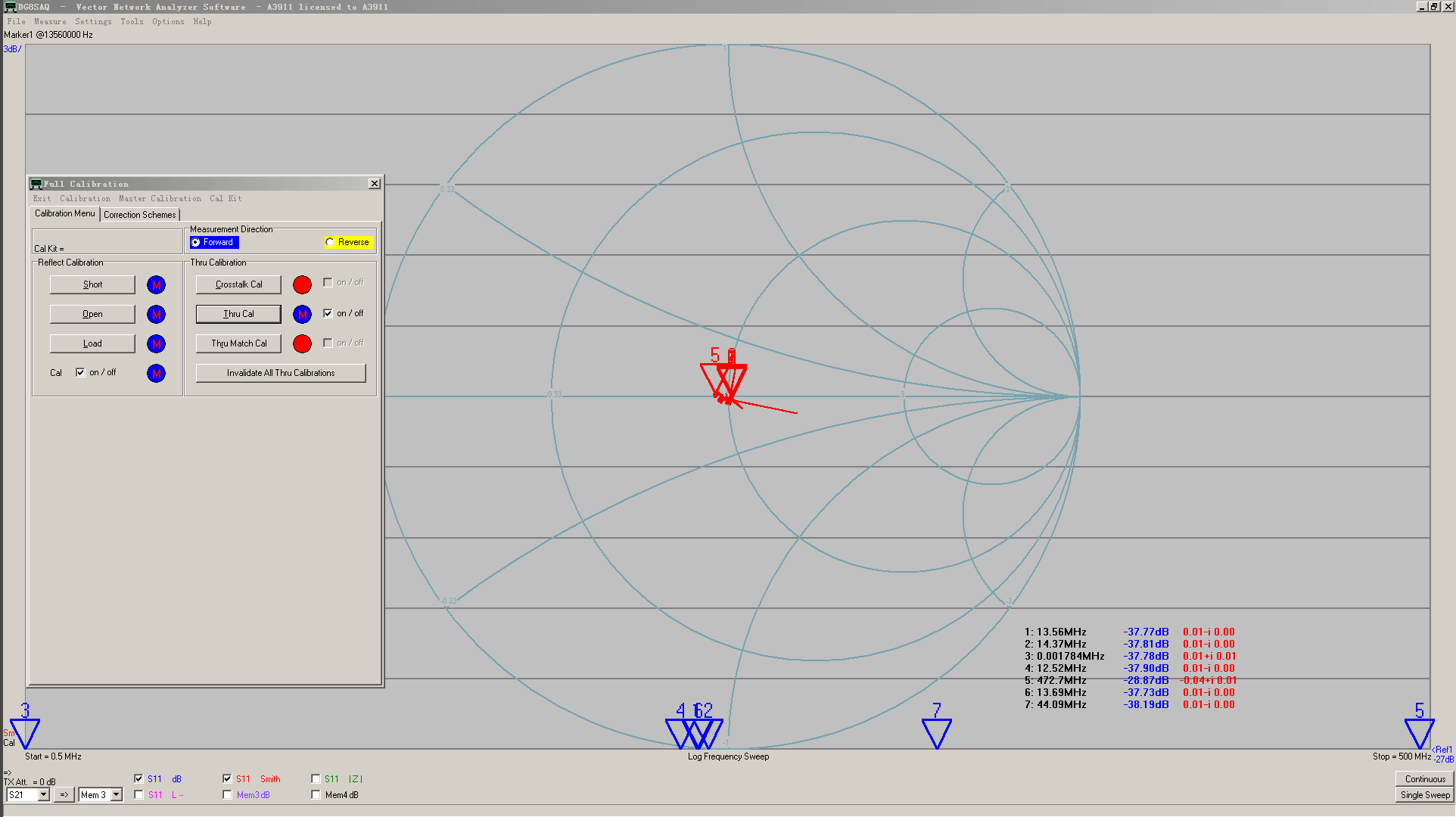The image size is (1456, 817).
Task: Click the 3dB/ scale label
Action: [12, 49]
